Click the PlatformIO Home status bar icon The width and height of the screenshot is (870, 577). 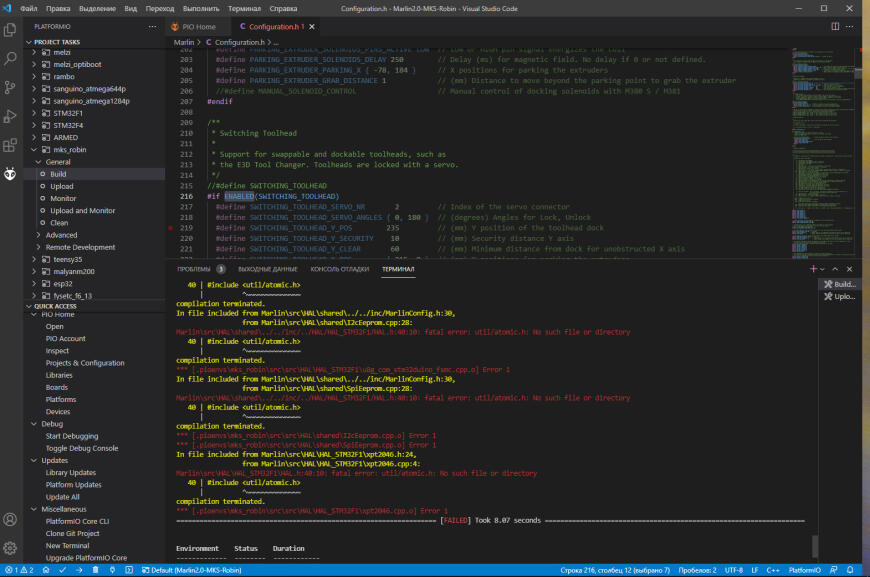pyautogui.click(x=46, y=570)
